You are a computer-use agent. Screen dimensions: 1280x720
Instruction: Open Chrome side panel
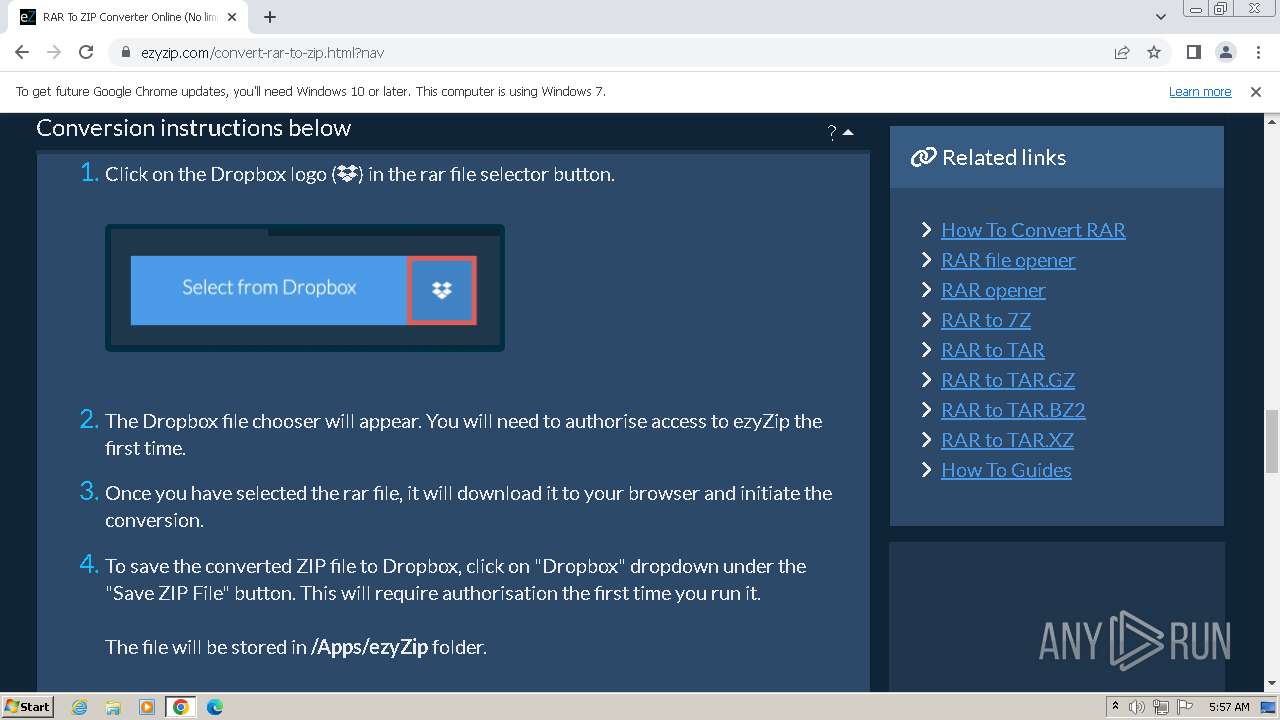pos(1193,52)
